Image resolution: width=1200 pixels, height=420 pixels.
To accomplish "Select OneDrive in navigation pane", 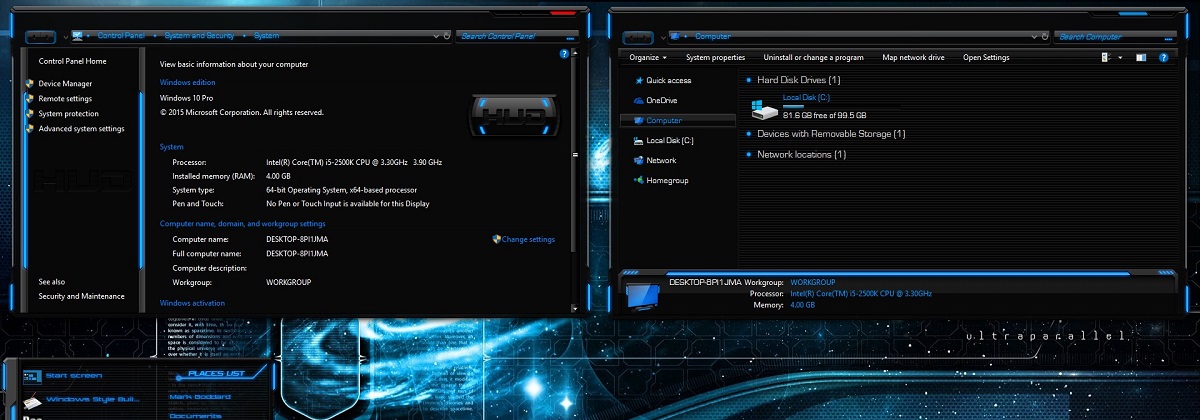I will click(655, 100).
